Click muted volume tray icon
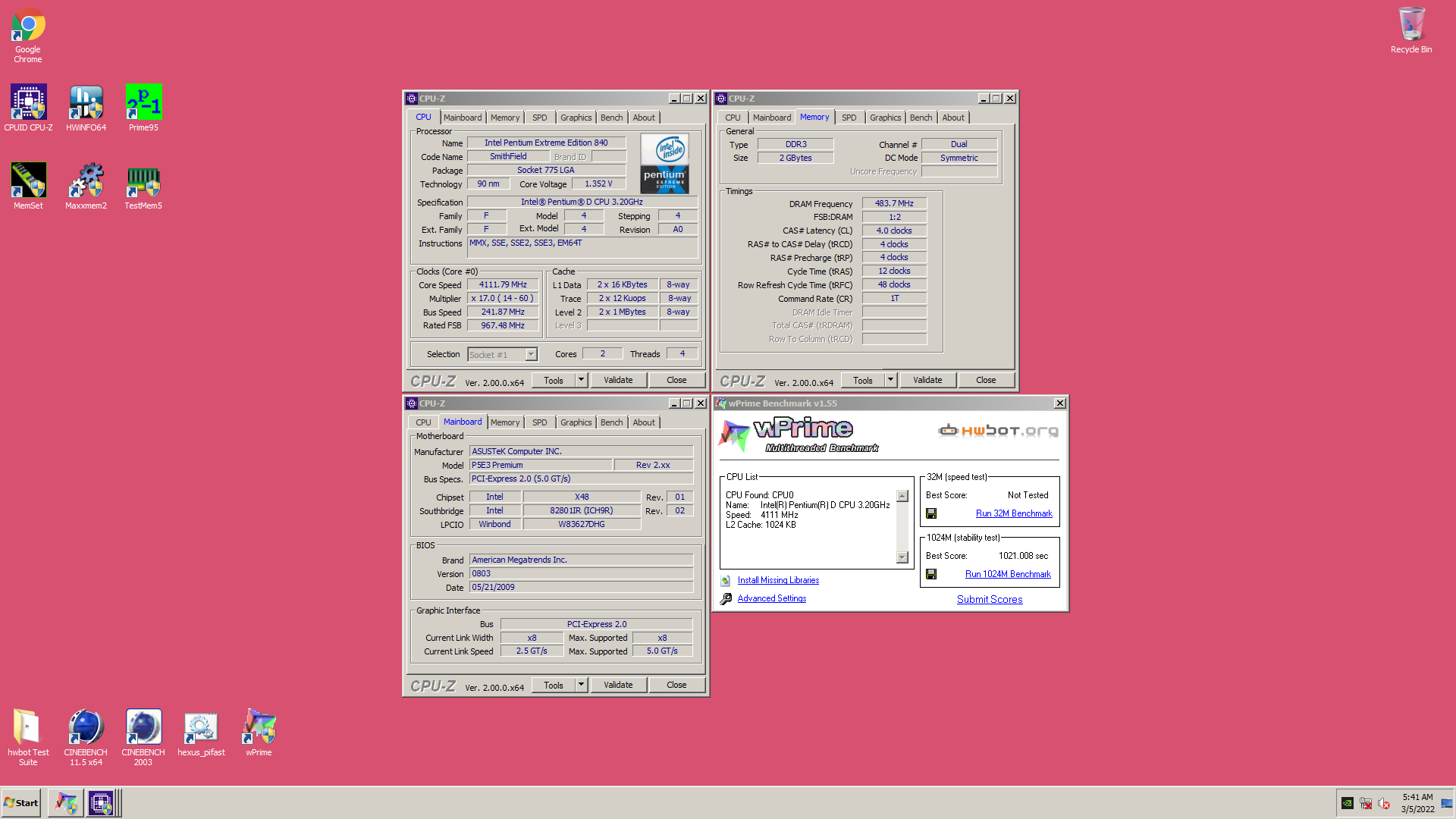 click(1384, 803)
